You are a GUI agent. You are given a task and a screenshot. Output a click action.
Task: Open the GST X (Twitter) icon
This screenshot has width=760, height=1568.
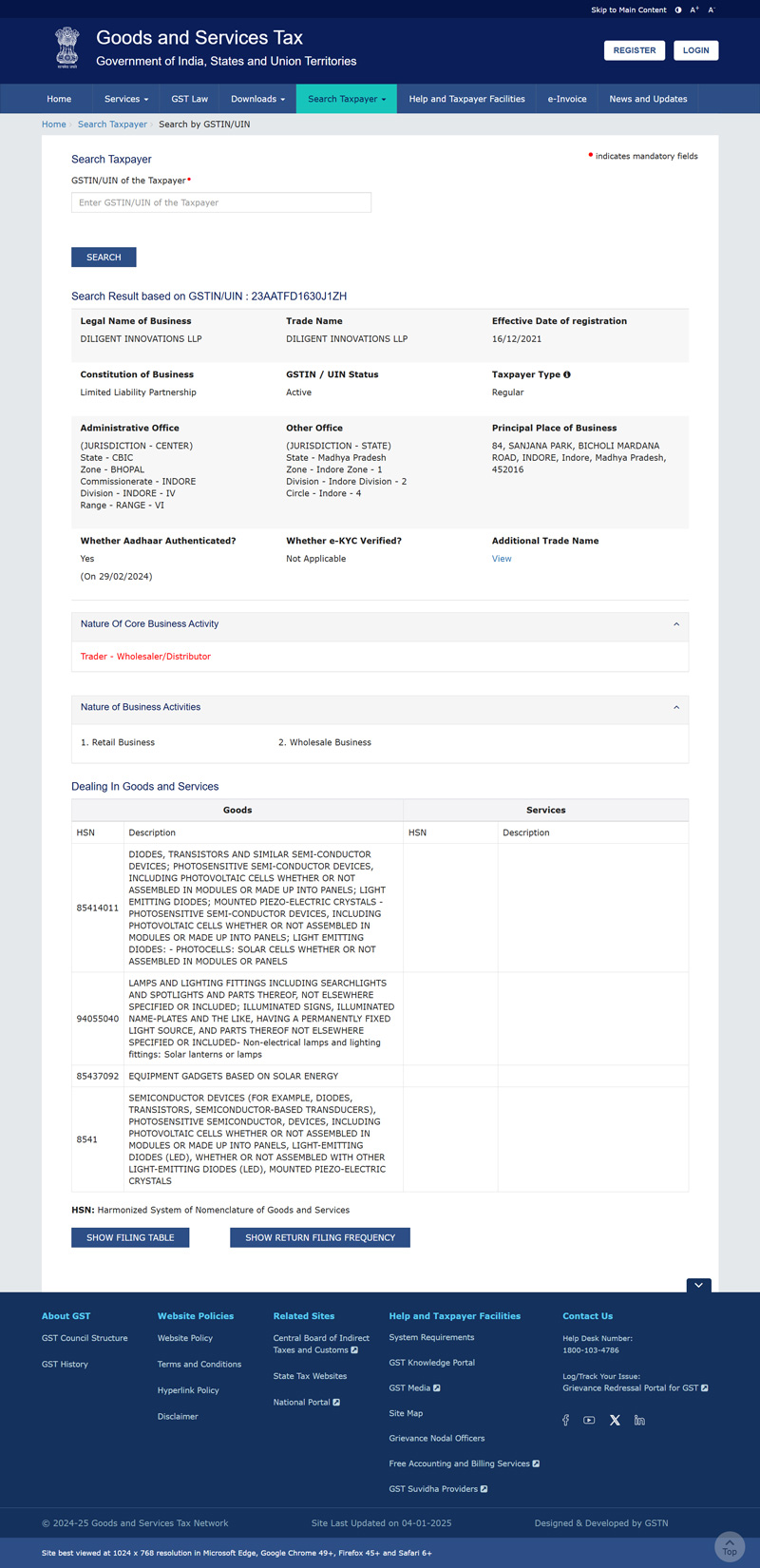(615, 1420)
